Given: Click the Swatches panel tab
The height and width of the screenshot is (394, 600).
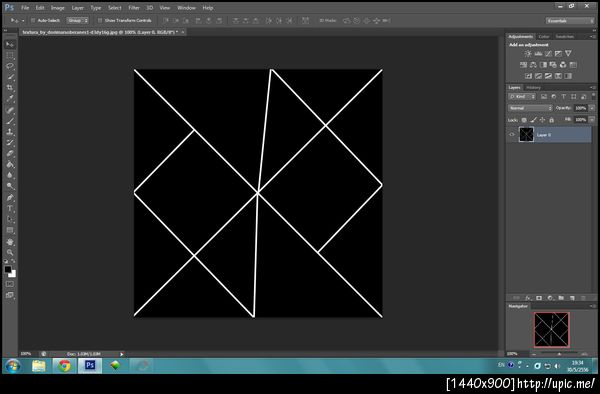Looking at the screenshot, I should [564, 37].
